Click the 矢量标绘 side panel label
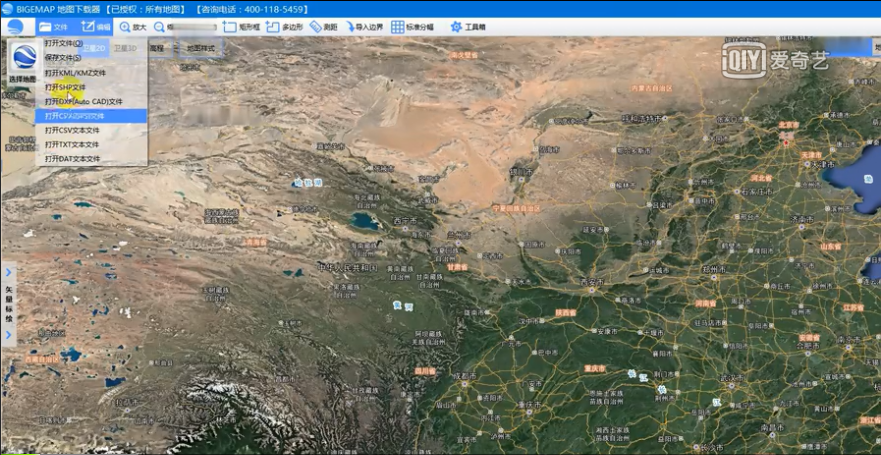This screenshot has height=455, width=881. click(x=8, y=304)
